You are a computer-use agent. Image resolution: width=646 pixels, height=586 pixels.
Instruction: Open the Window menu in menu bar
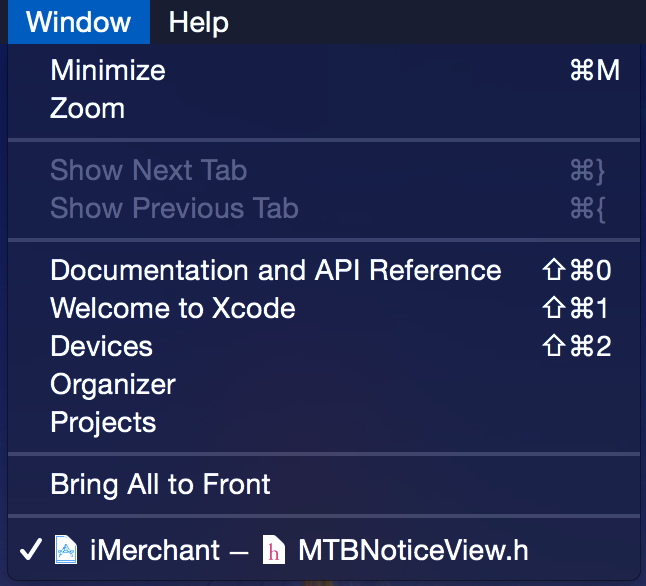(78, 22)
